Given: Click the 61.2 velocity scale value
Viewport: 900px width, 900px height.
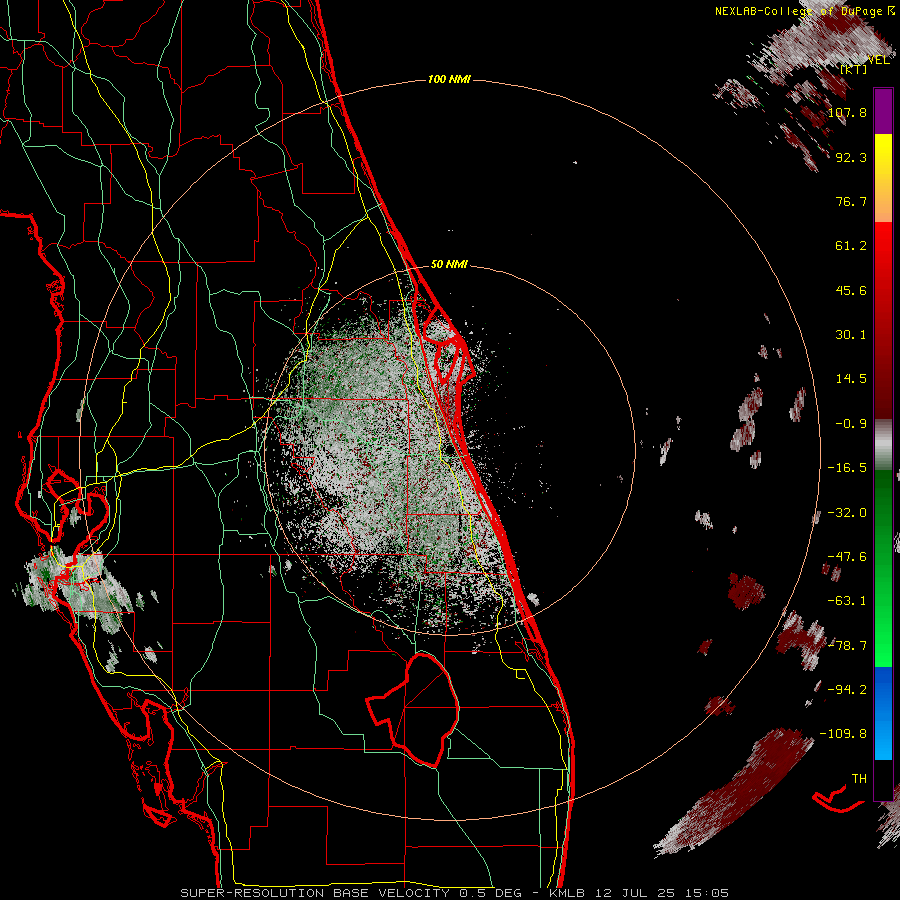Looking at the screenshot, I should point(851,246).
